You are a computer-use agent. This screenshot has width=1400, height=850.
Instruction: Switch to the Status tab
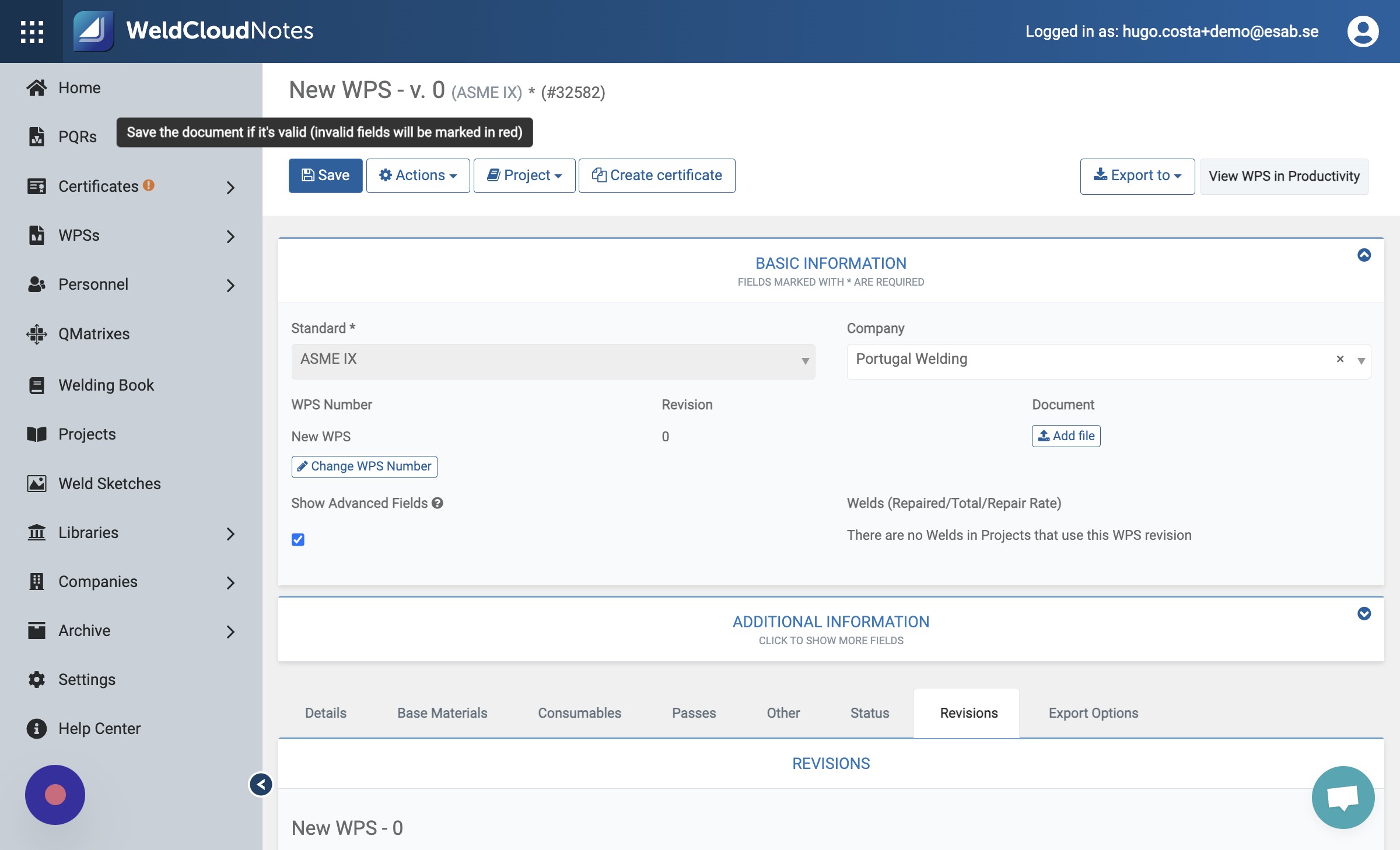click(870, 713)
